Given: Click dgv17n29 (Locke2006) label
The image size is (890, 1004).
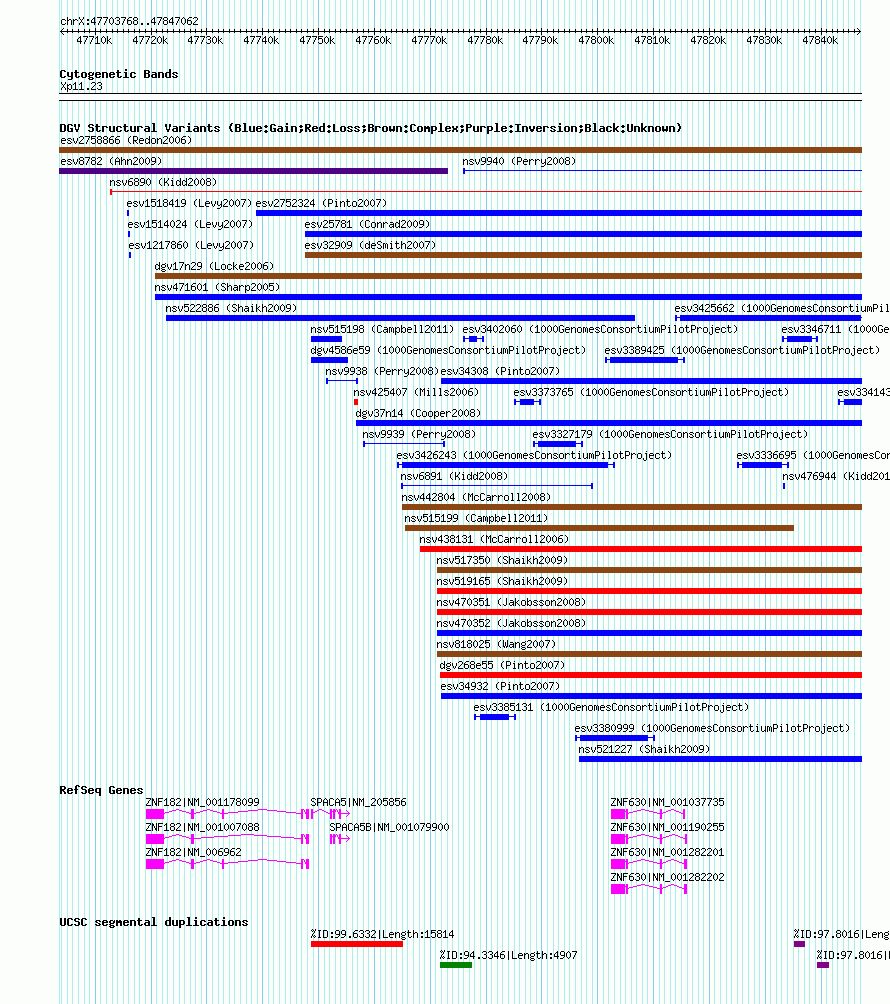Looking at the screenshot, I should tap(214, 266).
